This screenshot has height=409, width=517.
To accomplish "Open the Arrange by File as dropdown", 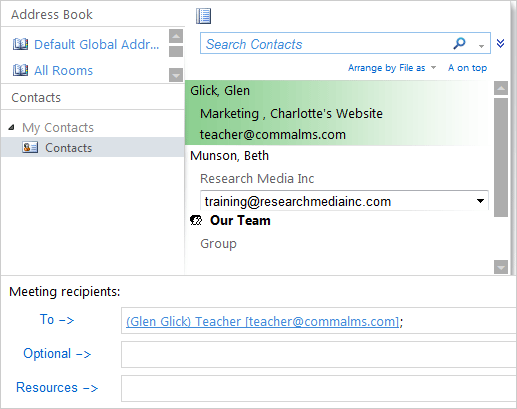I will click(x=392, y=68).
